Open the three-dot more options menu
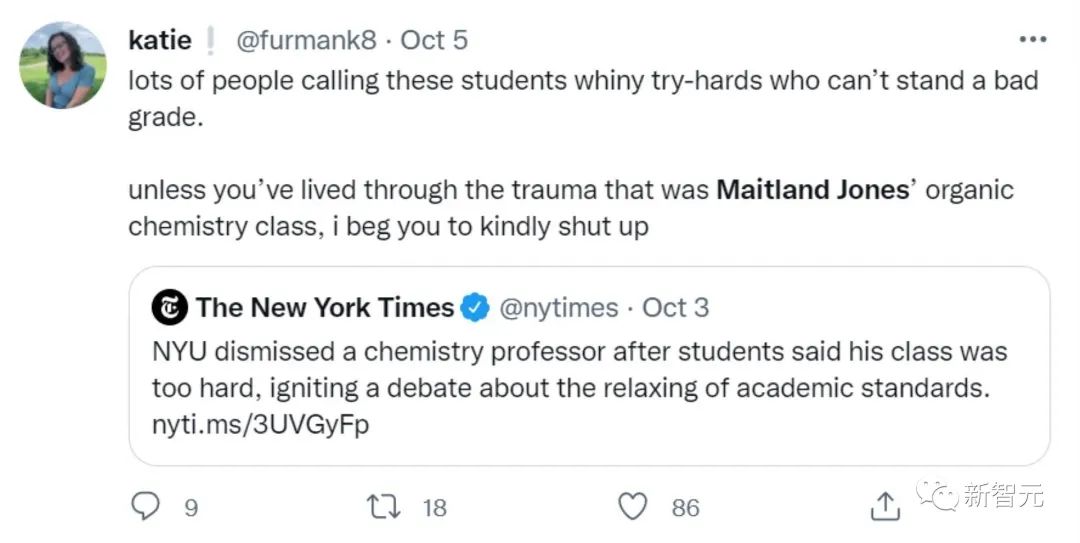This screenshot has width=1080, height=543. coord(1032,40)
